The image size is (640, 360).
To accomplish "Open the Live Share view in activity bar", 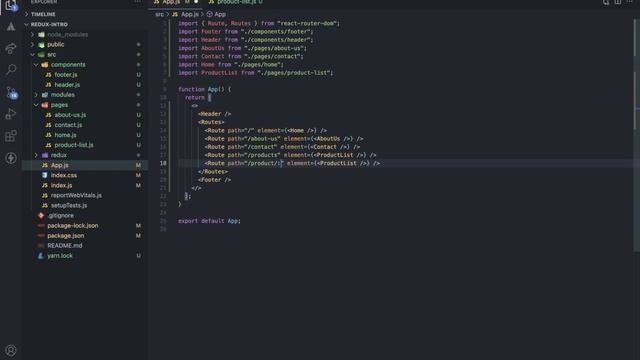I will click(11, 49).
